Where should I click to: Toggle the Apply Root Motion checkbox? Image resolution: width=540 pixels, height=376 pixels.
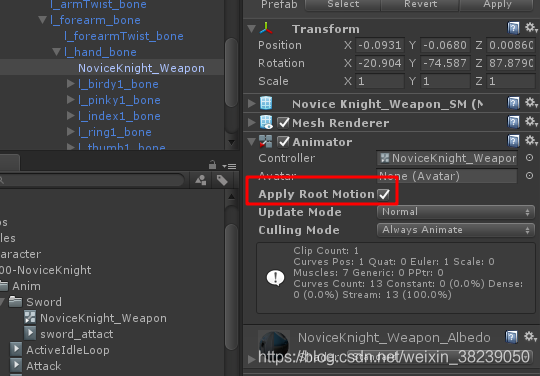(384, 195)
